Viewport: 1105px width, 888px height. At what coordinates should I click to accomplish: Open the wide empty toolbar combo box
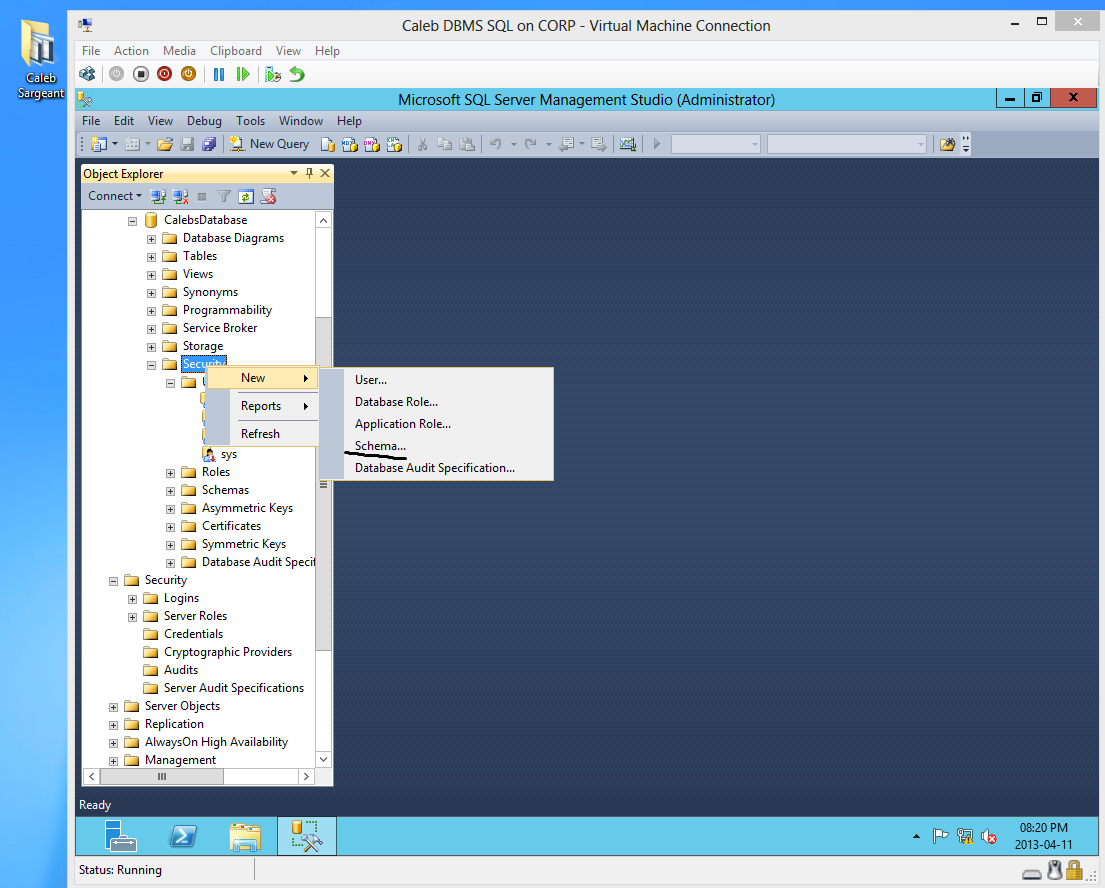pos(846,144)
